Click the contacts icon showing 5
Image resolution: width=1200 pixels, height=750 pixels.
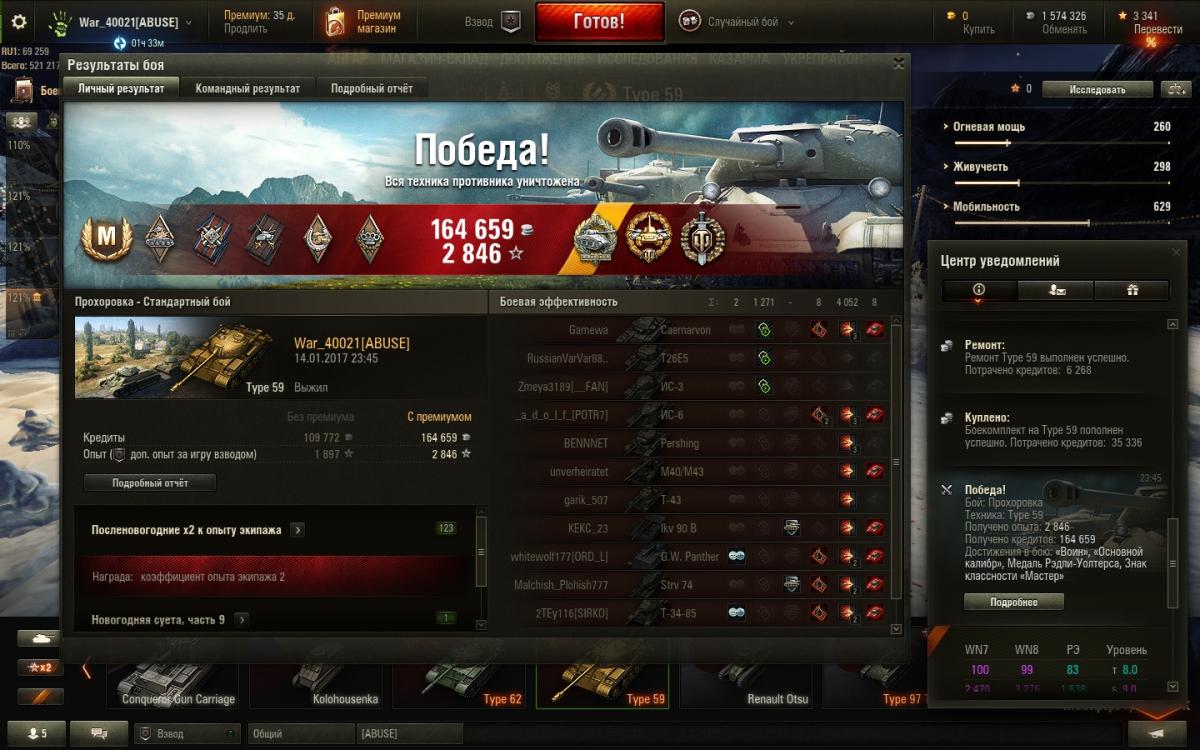pos(36,733)
